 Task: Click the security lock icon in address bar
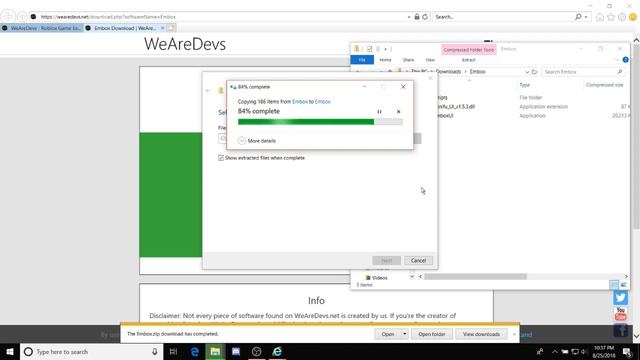417,17
